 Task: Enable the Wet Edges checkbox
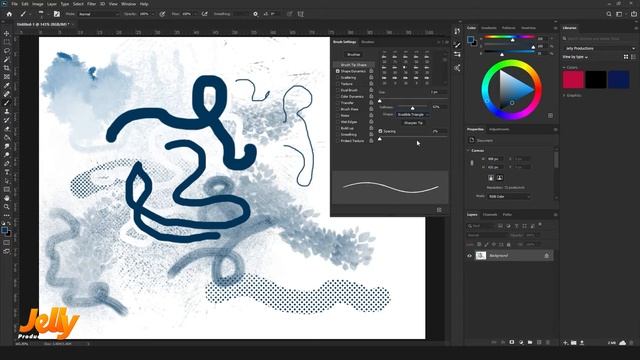(338, 122)
